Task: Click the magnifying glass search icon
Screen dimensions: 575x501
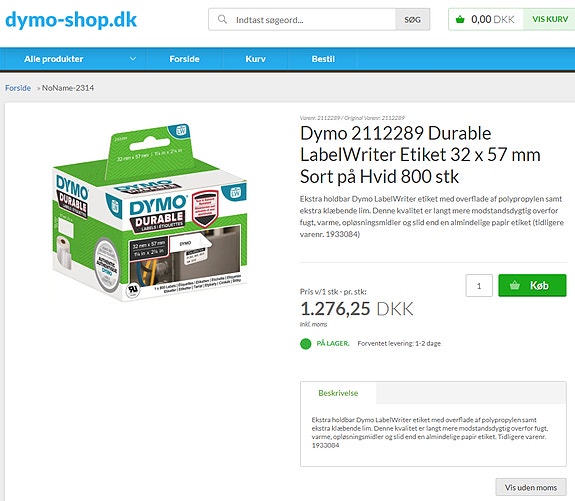Action: pyautogui.click(x=222, y=19)
